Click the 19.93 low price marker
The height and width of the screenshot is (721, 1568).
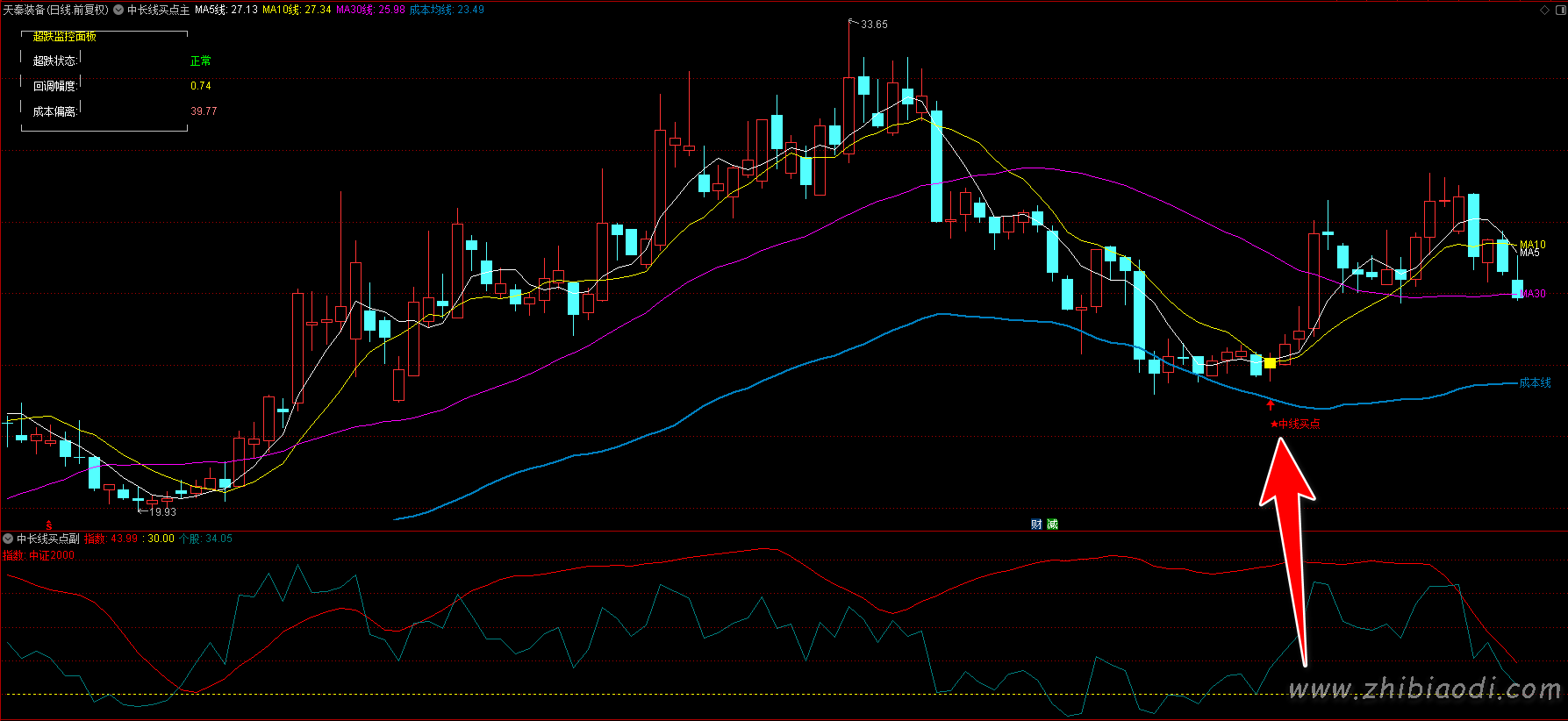[162, 511]
